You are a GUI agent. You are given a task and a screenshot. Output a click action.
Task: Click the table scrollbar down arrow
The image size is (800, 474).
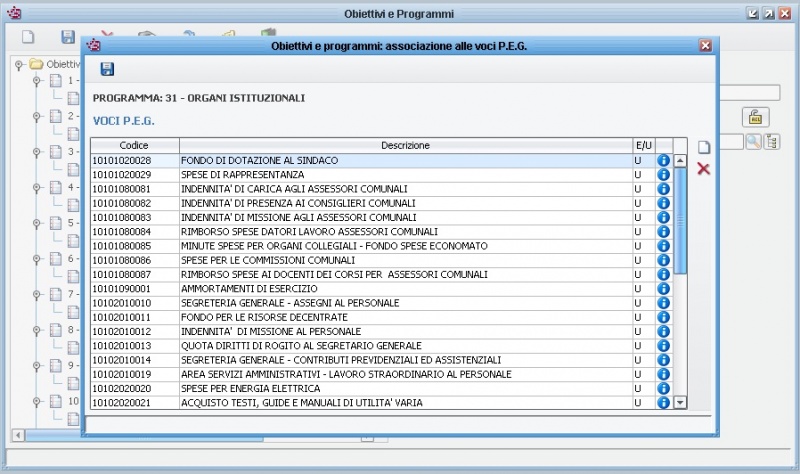pyautogui.click(x=680, y=403)
